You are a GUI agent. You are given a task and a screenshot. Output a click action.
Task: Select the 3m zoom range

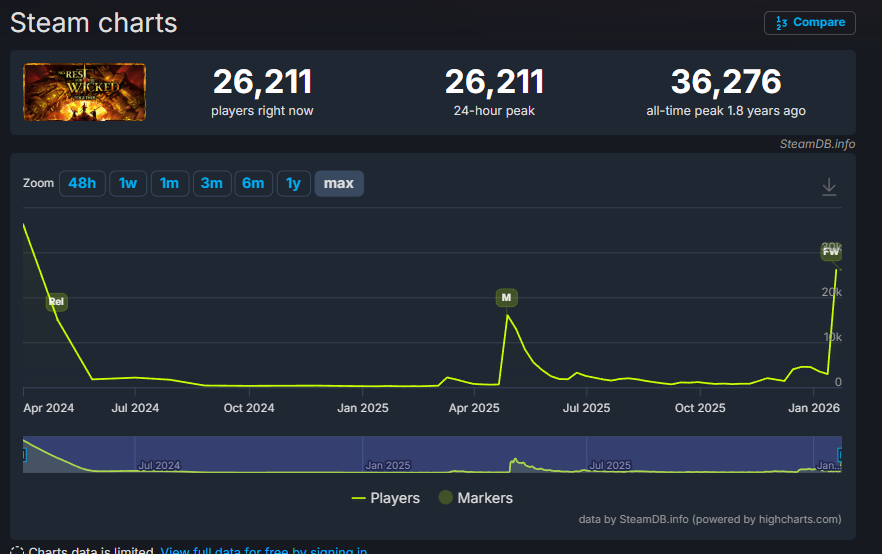pyautogui.click(x=212, y=183)
